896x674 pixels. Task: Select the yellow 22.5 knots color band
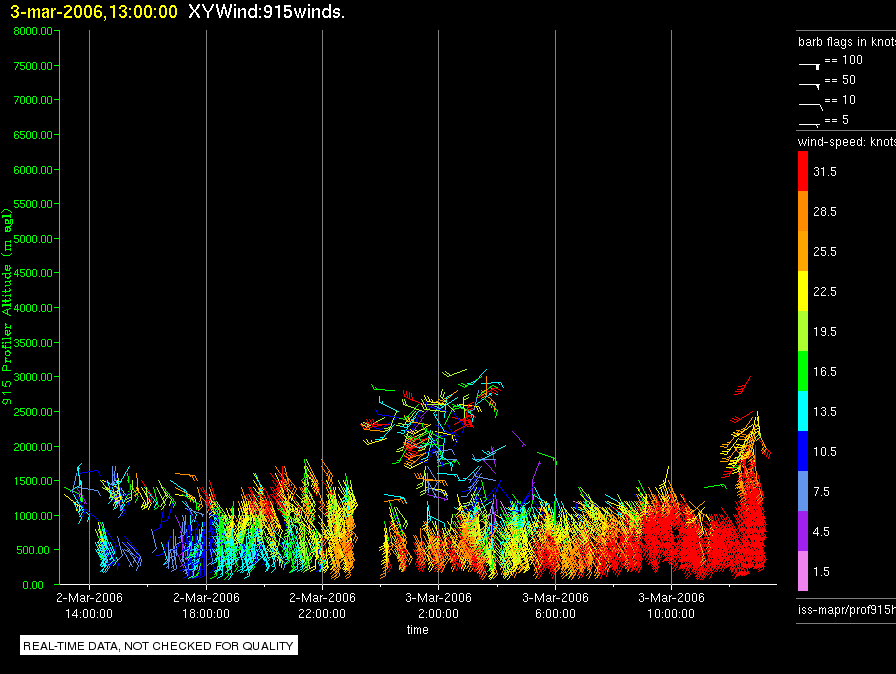pyautogui.click(x=803, y=291)
